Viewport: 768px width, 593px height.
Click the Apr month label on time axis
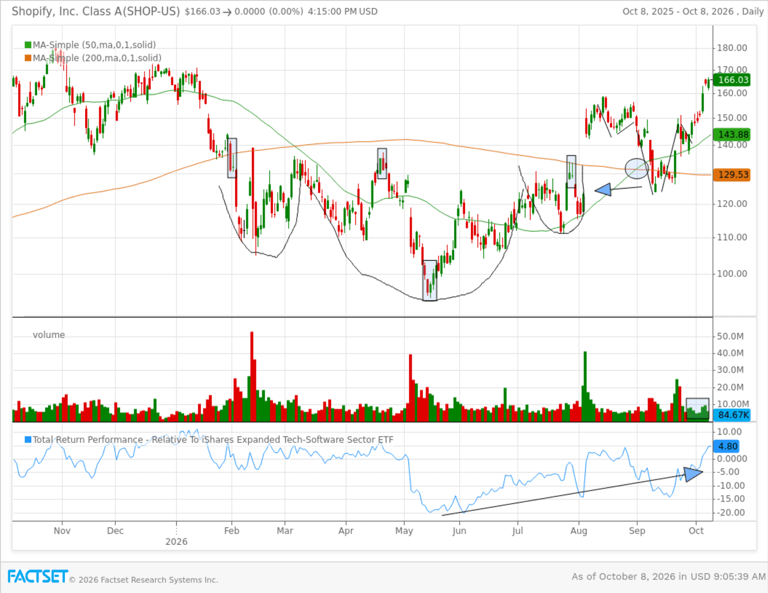pyautogui.click(x=346, y=531)
